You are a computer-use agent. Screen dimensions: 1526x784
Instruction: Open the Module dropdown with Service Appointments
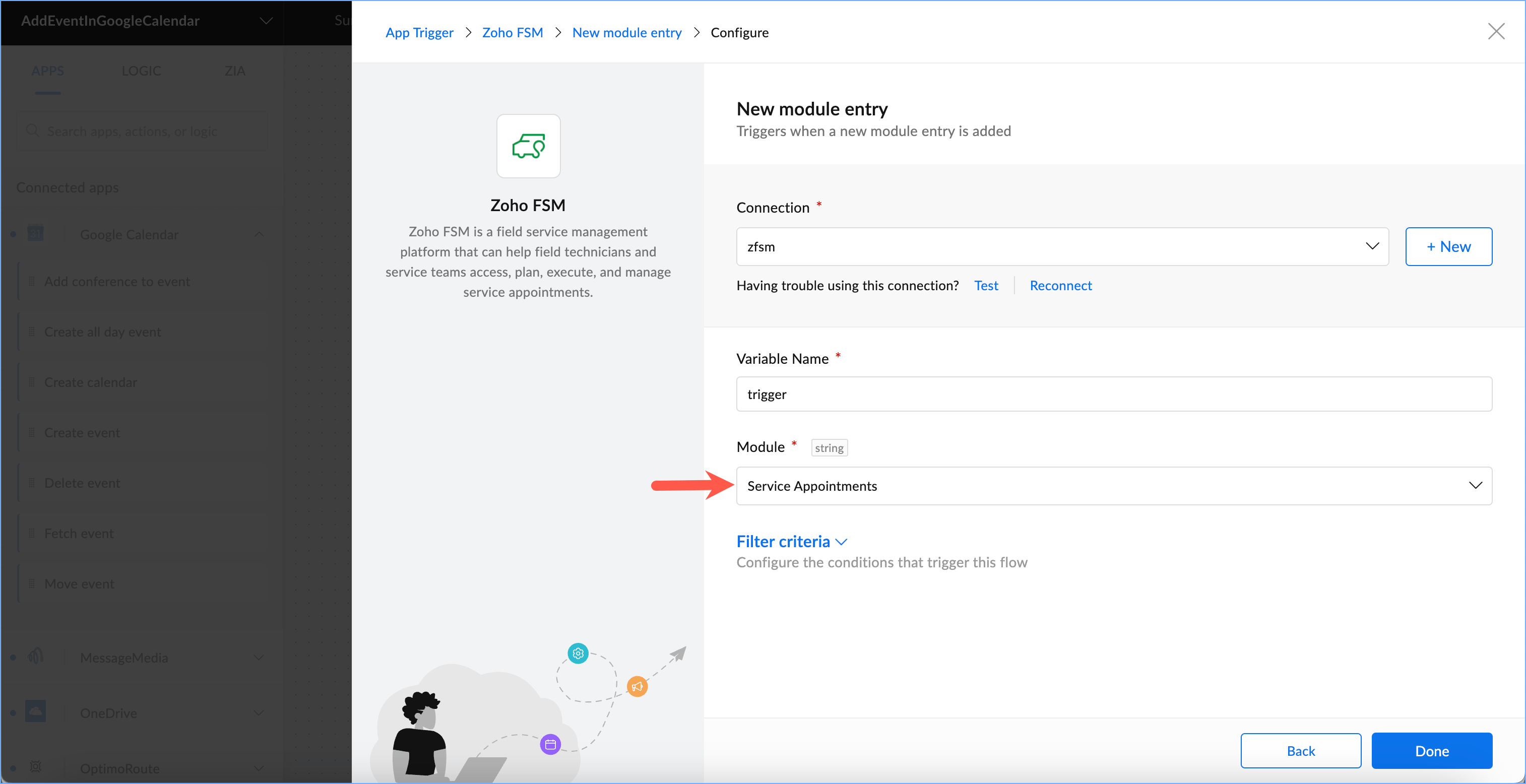coord(1113,486)
